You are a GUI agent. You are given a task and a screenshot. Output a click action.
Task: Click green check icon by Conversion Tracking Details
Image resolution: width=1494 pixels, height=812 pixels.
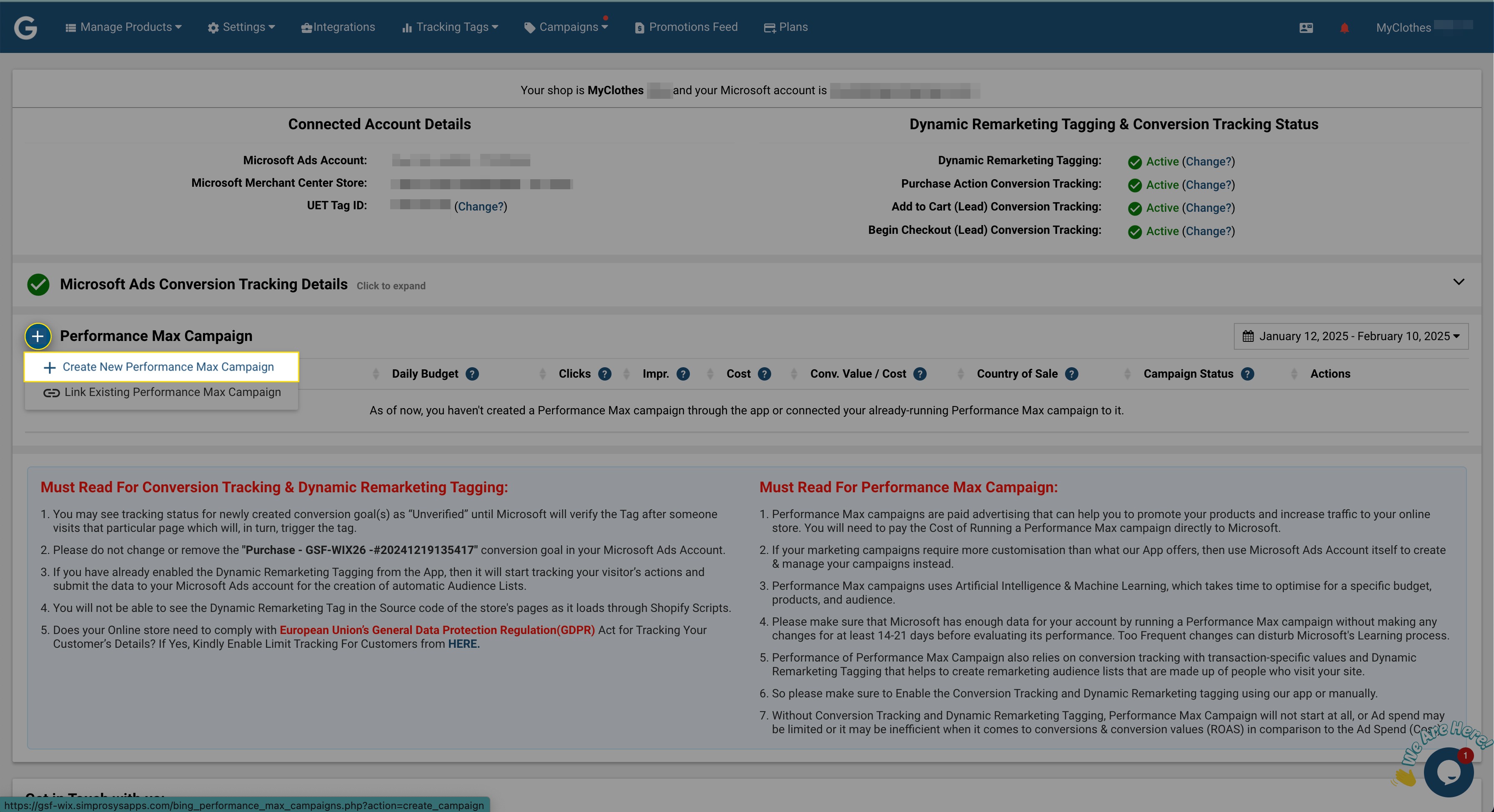click(x=38, y=284)
